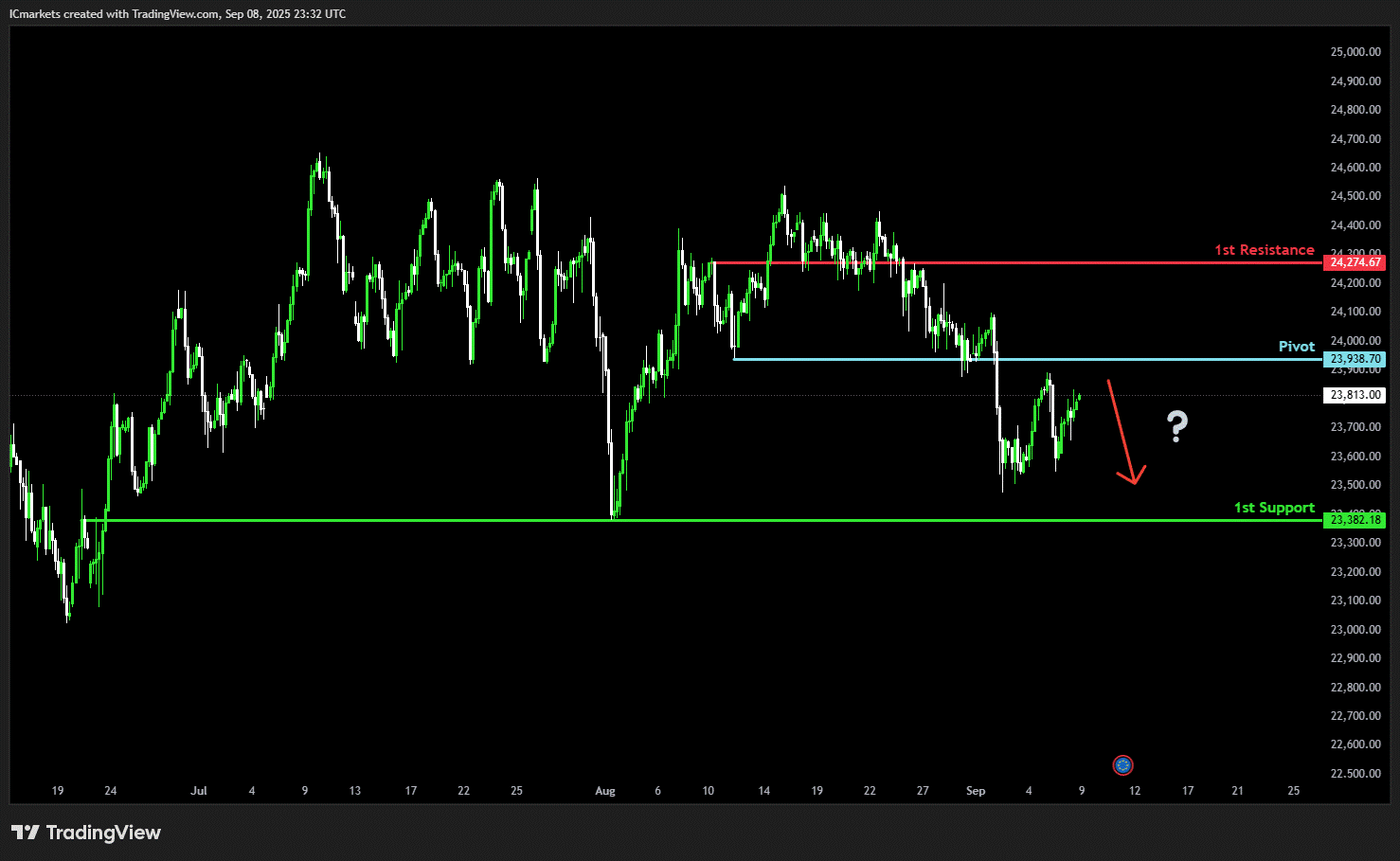Click the white question mark symbol
This screenshot has height=861, width=1400.
pyautogui.click(x=1176, y=427)
